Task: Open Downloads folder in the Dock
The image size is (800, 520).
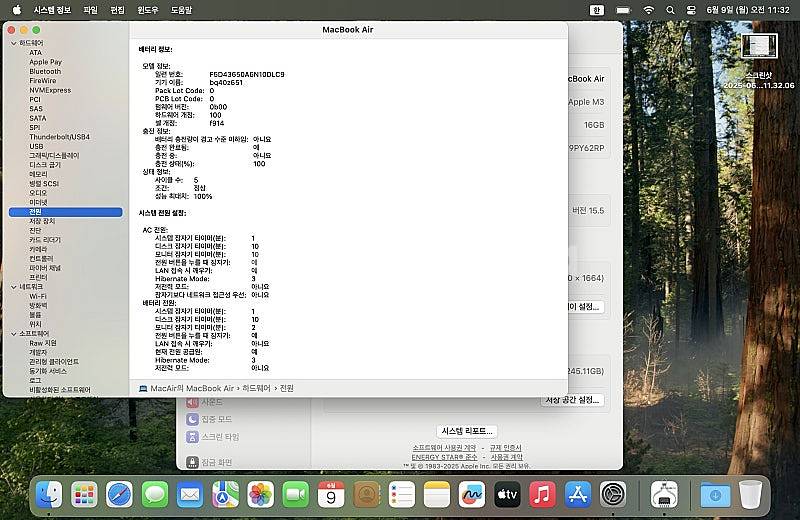Action: pyautogui.click(x=715, y=494)
